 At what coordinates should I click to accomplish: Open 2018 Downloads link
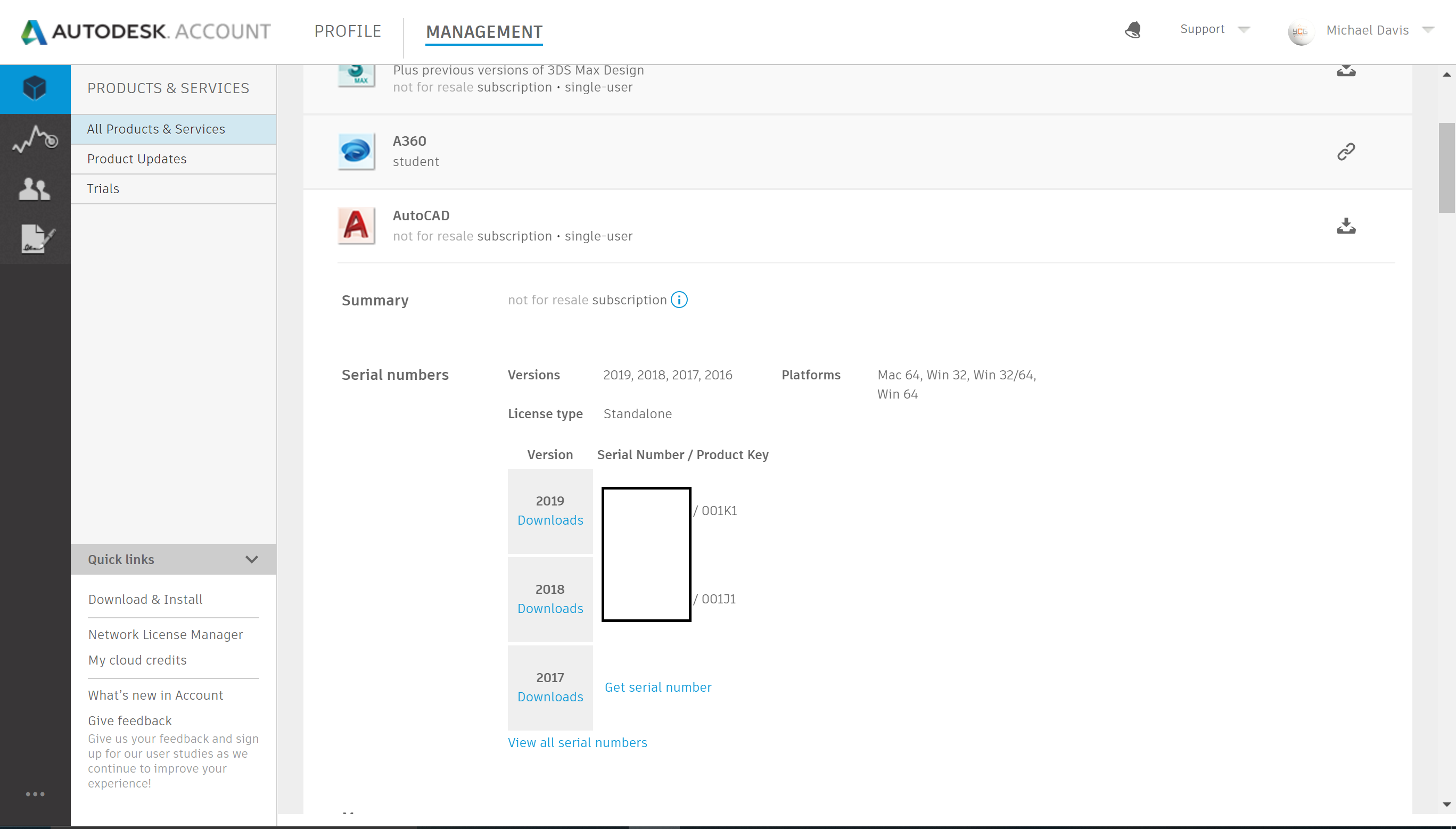[550, 608]
